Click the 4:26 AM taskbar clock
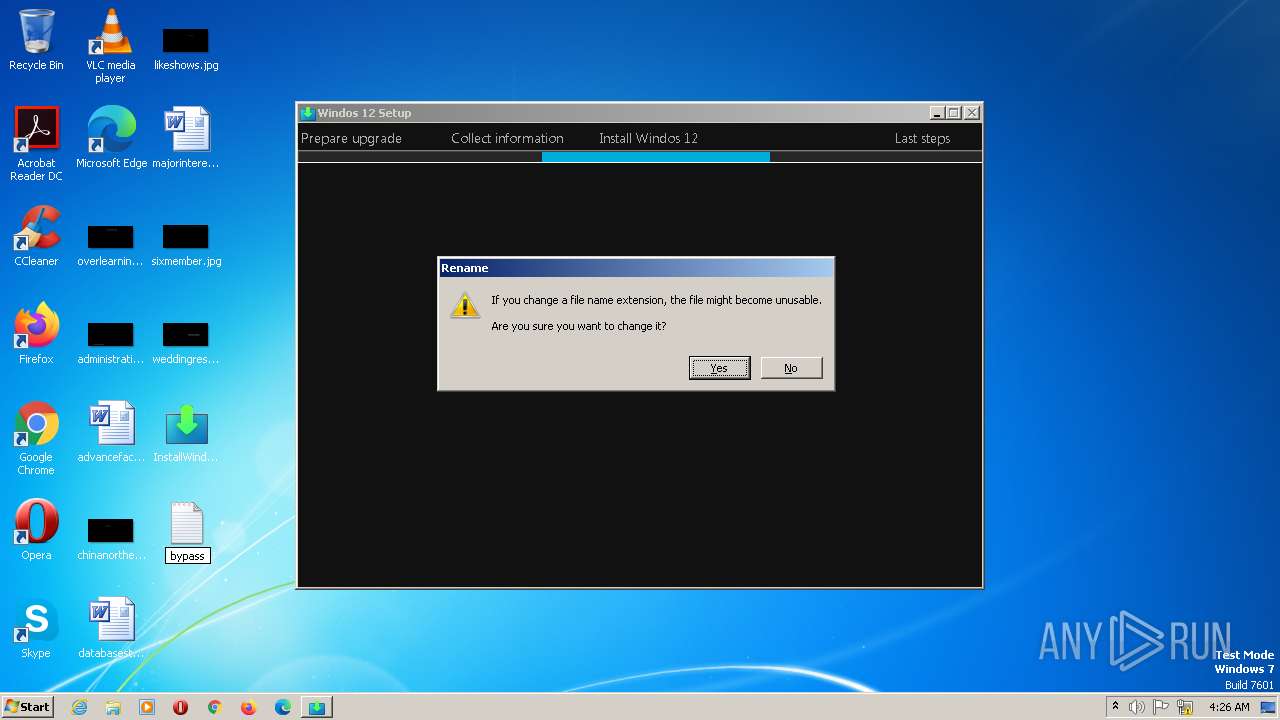1280x720 pixels. coord(1229,707)
